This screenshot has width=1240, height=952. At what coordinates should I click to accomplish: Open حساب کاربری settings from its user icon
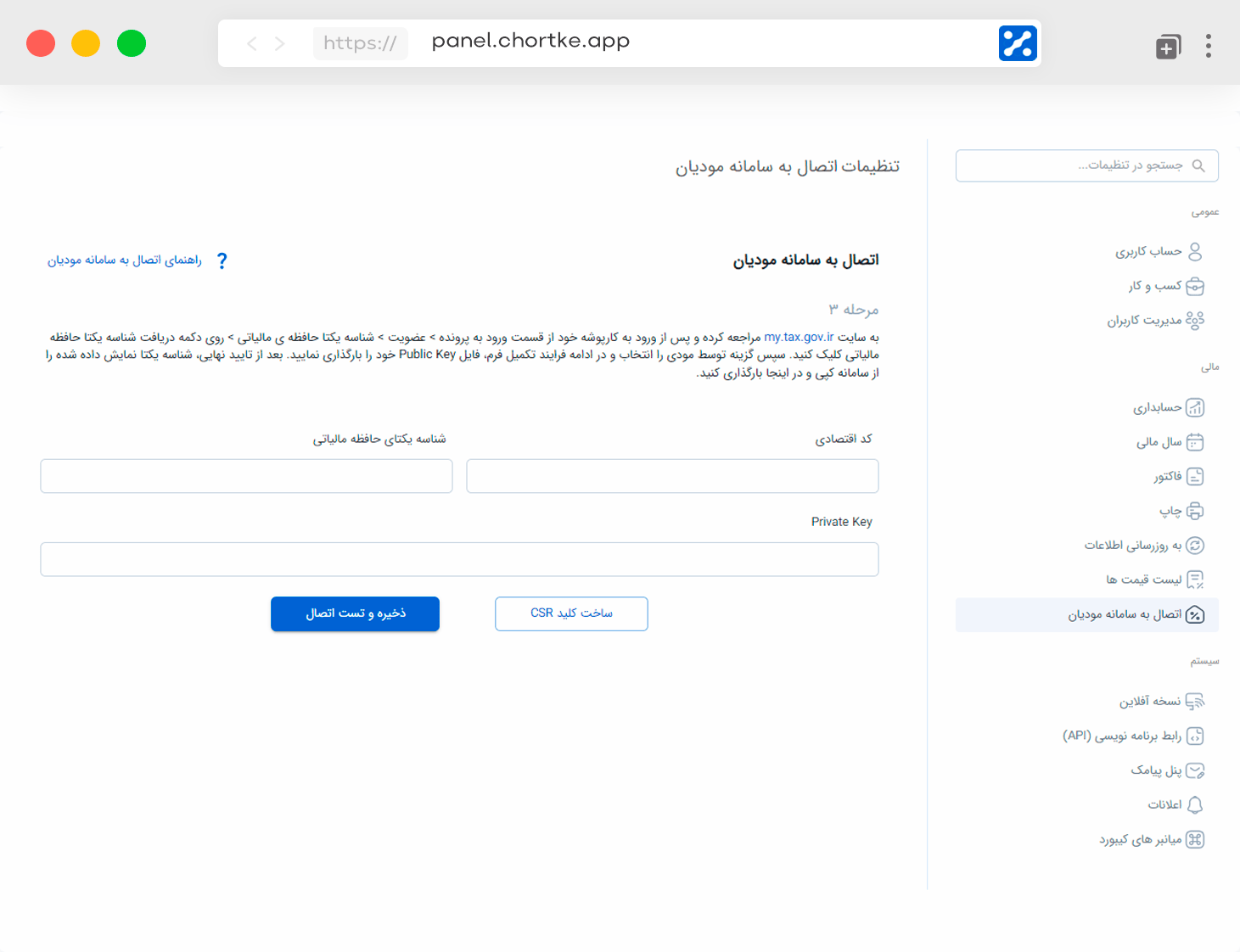click(1195, 251)
